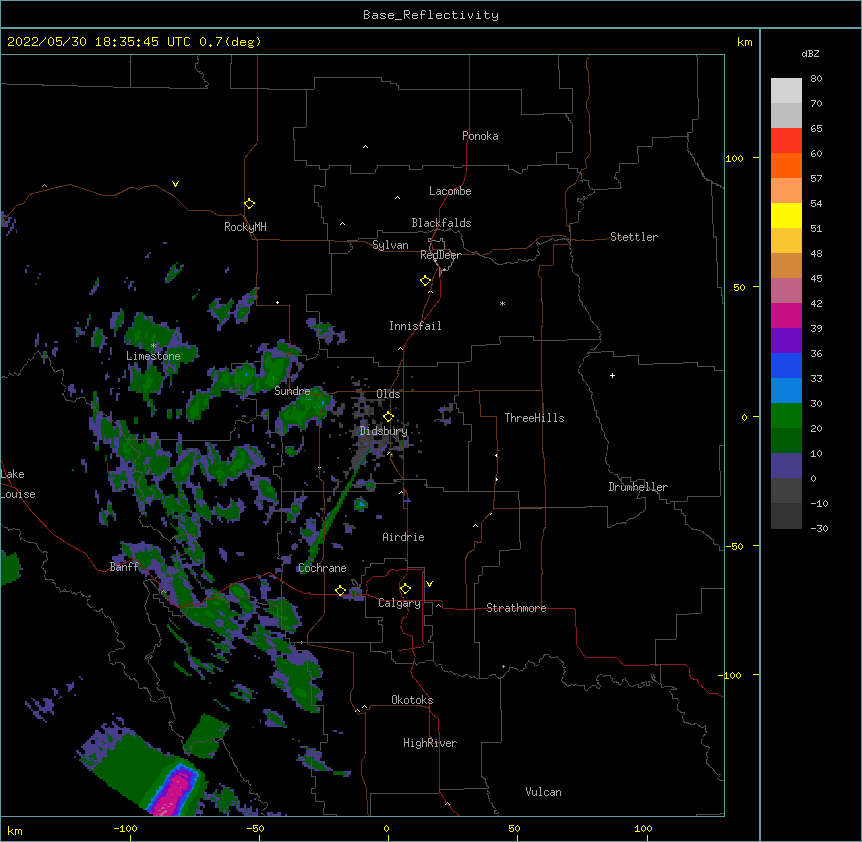The width and height of the screenshot is (862, 842).
Task: Click the Drumheller label
Action: click(x=638, y=487)
